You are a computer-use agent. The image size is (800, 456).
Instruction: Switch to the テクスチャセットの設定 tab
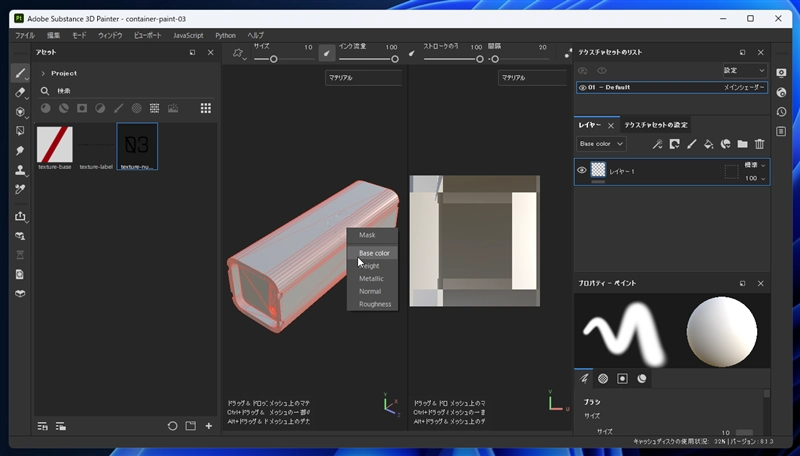tap(656, 125)
